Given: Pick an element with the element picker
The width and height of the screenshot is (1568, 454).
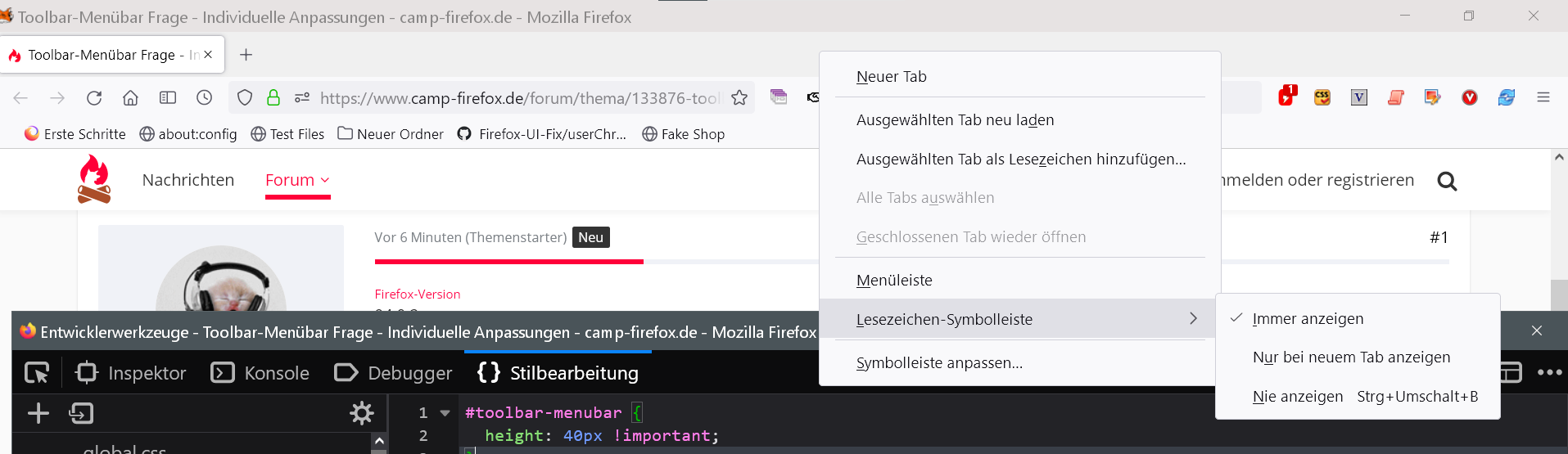Looking at the screenshot, I should [37, 373].
